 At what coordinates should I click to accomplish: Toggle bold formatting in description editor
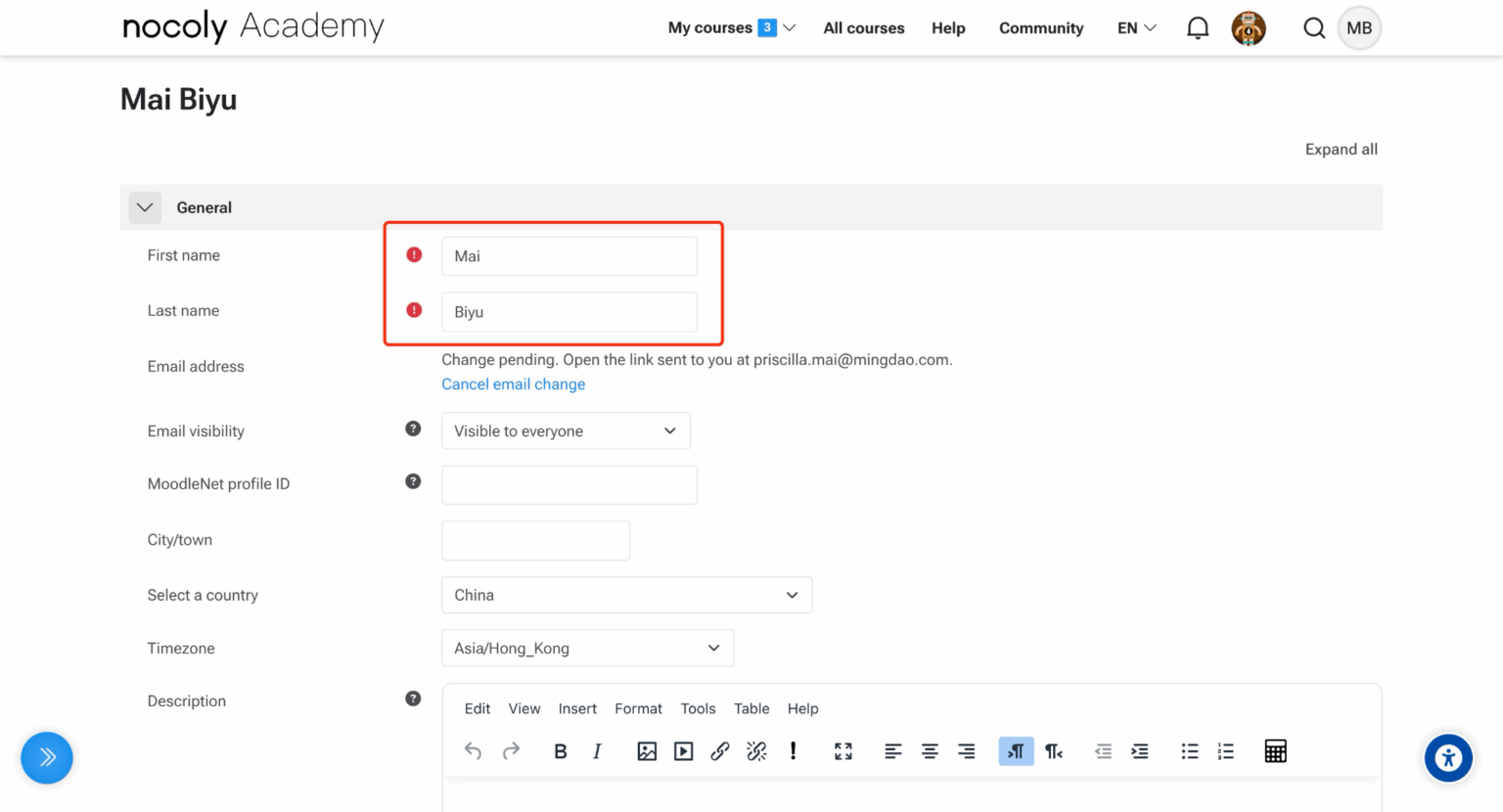point(561,751)
